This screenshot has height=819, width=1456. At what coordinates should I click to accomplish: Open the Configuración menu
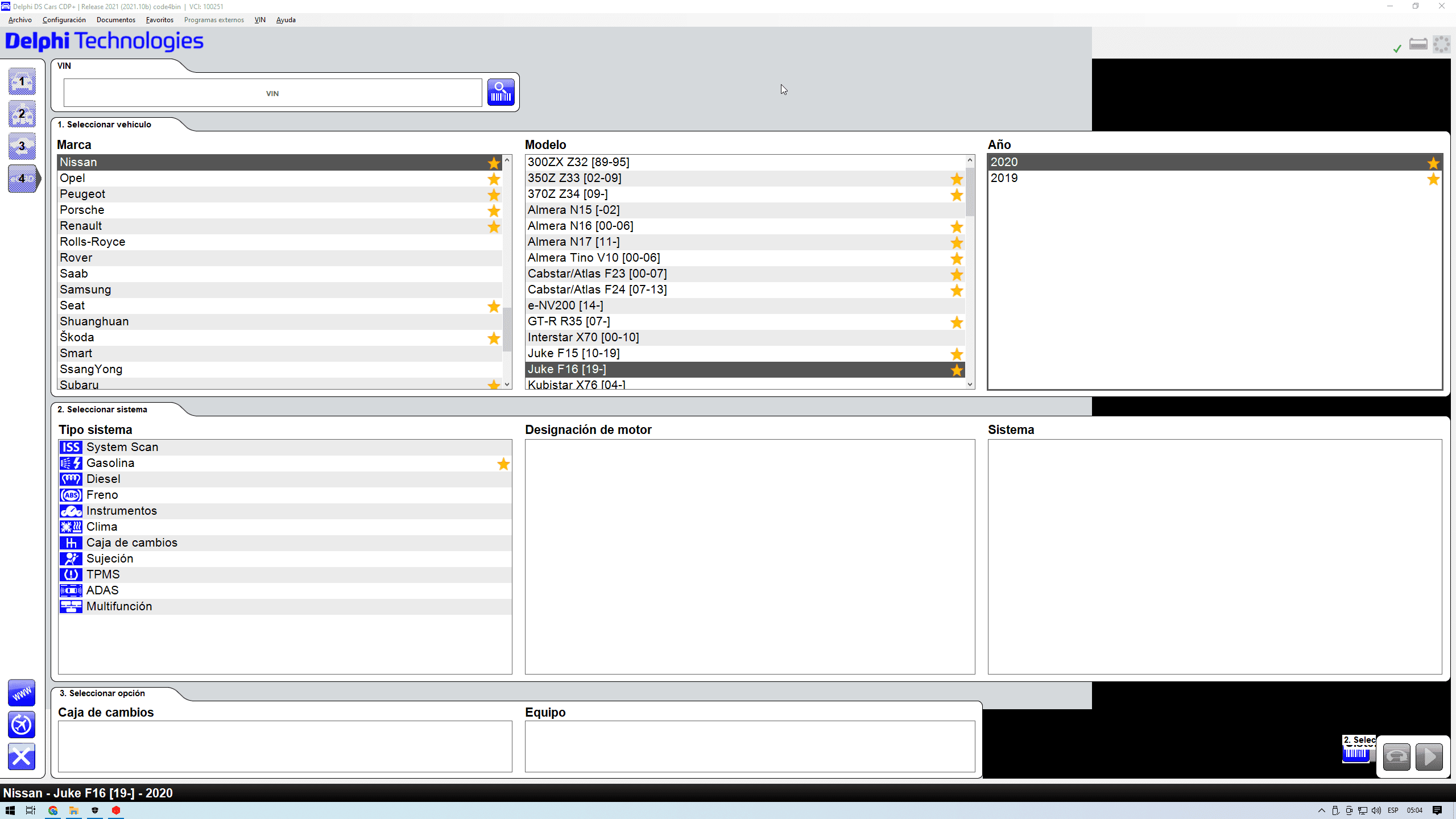(64, 20)
